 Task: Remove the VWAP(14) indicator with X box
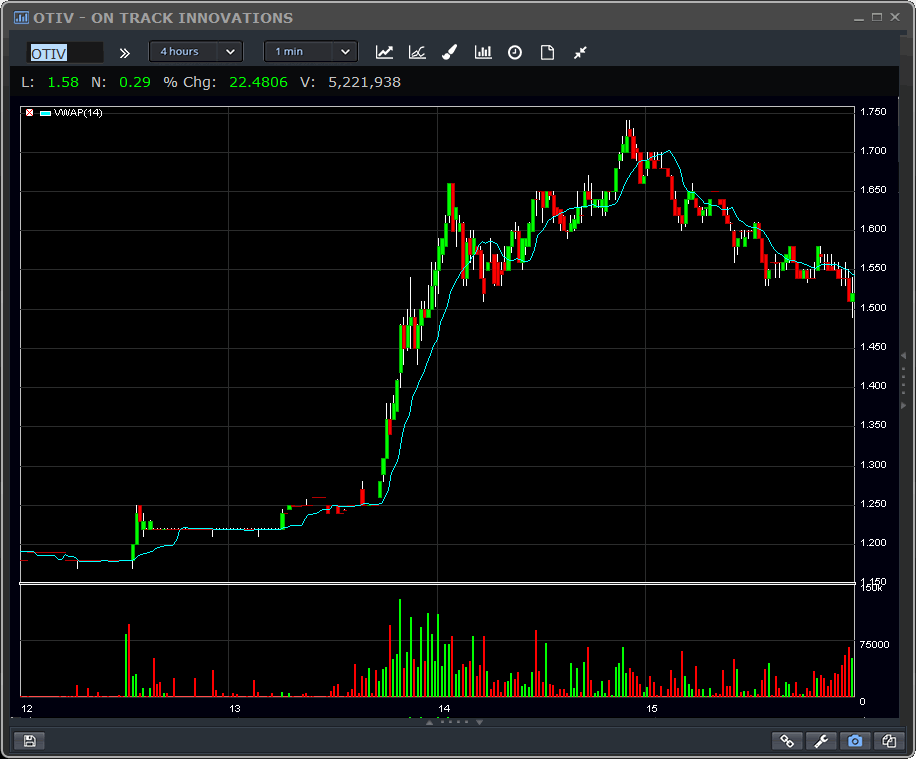[x=29, y=113]
